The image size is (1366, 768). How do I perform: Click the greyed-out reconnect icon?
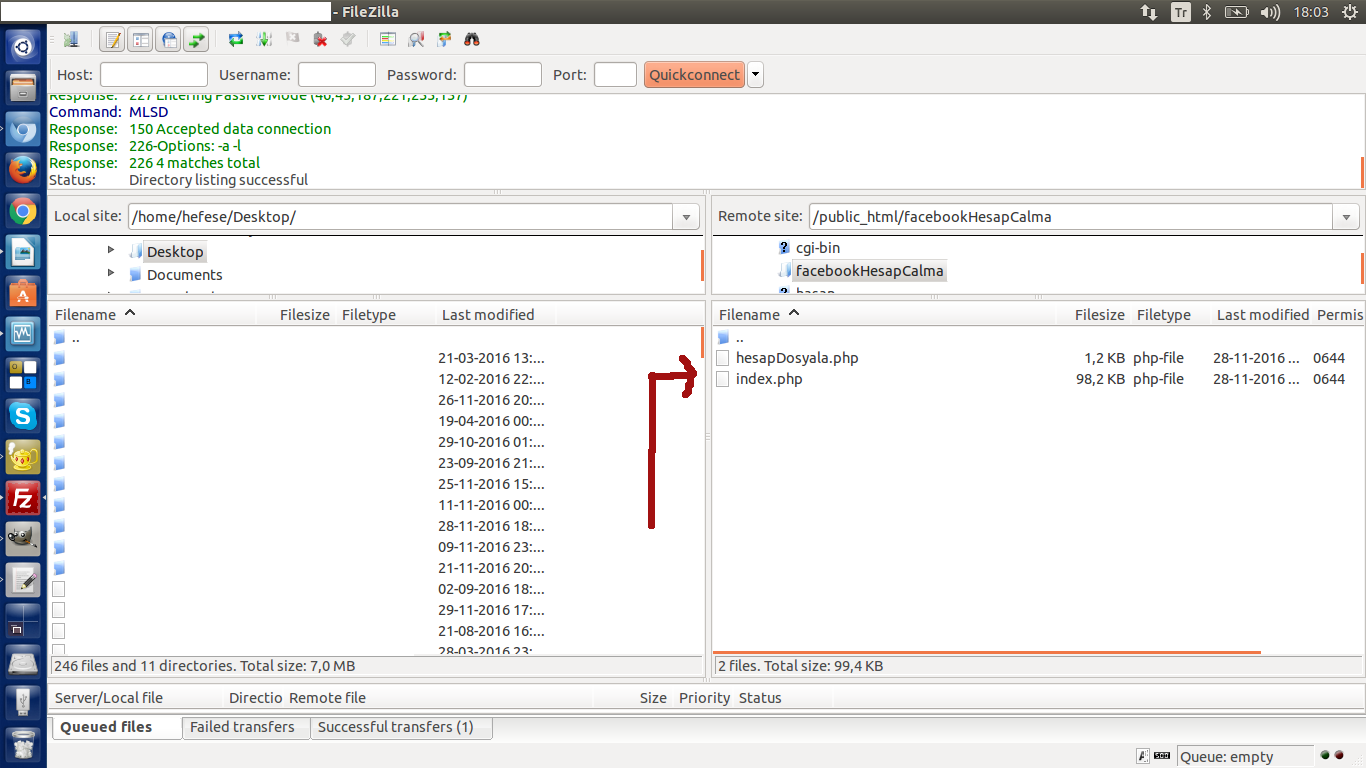348,40
